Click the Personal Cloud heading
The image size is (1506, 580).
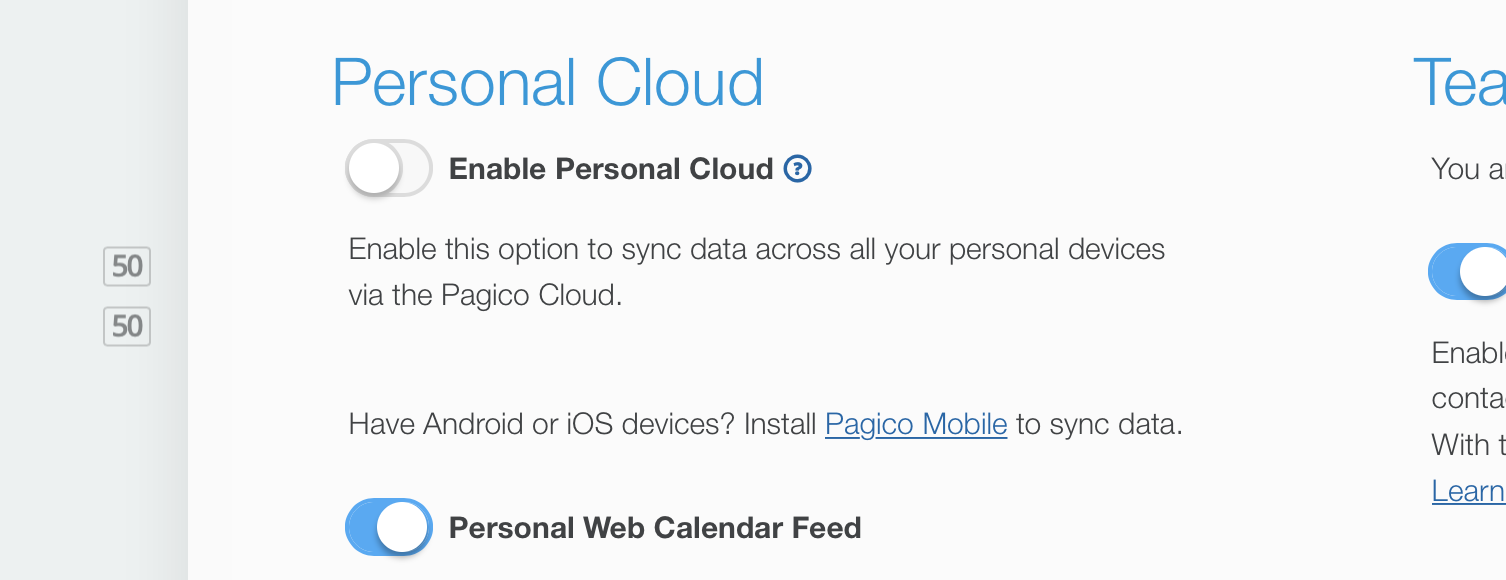(547, 83)
